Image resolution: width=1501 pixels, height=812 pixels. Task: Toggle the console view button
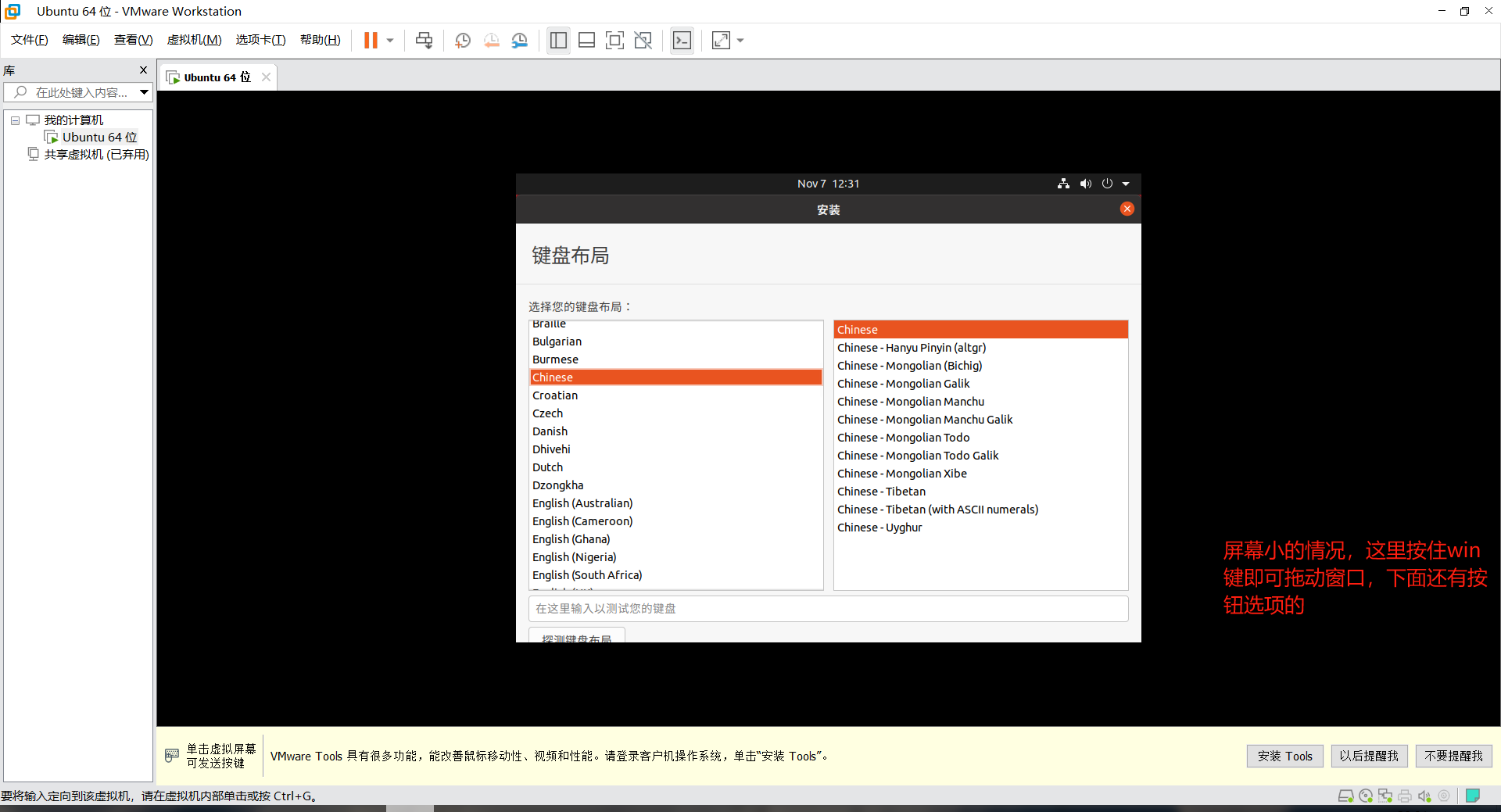[x=682, y=40]
